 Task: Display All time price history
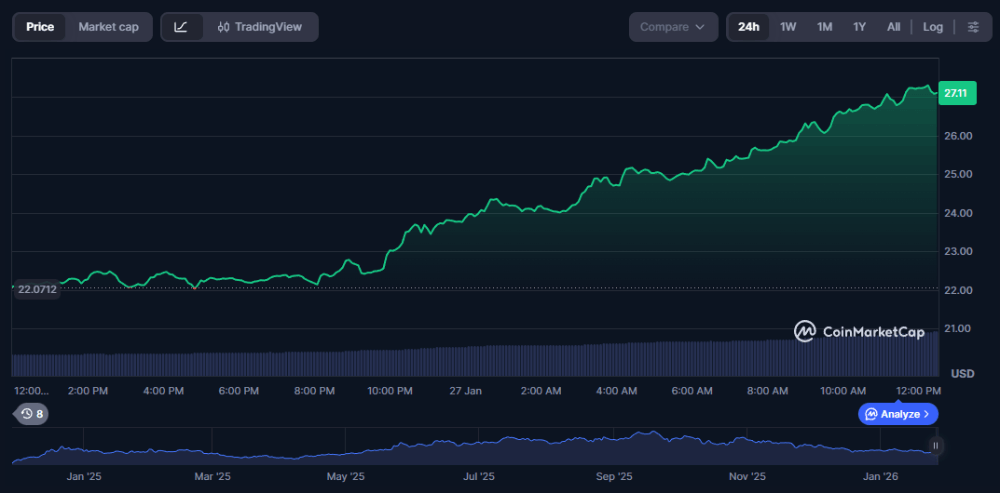(x=893, y=27)
